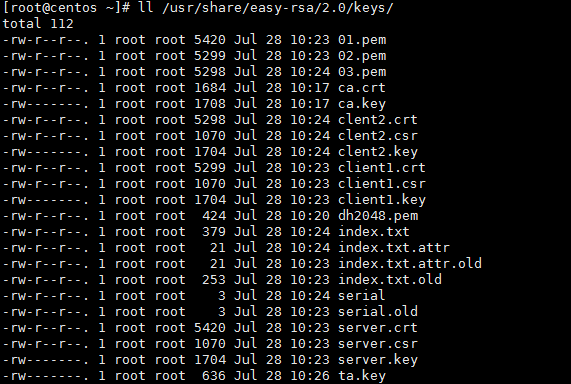Click the clent2.key file name
The height and width of the screenshot is (384, 571).
click(x=378, y=153)
